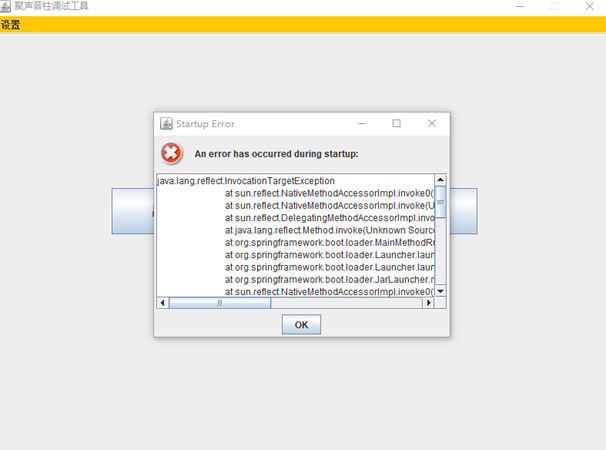This screenshot has height=450, width=606.
Task: Click OK in Startup Error dialog
Action: click(x=301, y=324)
